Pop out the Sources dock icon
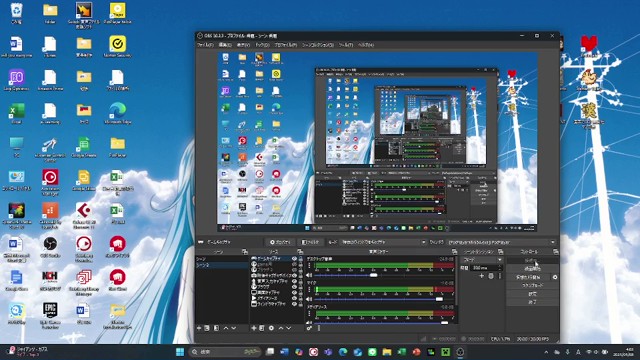640x360 pixels. coord(300,252)
